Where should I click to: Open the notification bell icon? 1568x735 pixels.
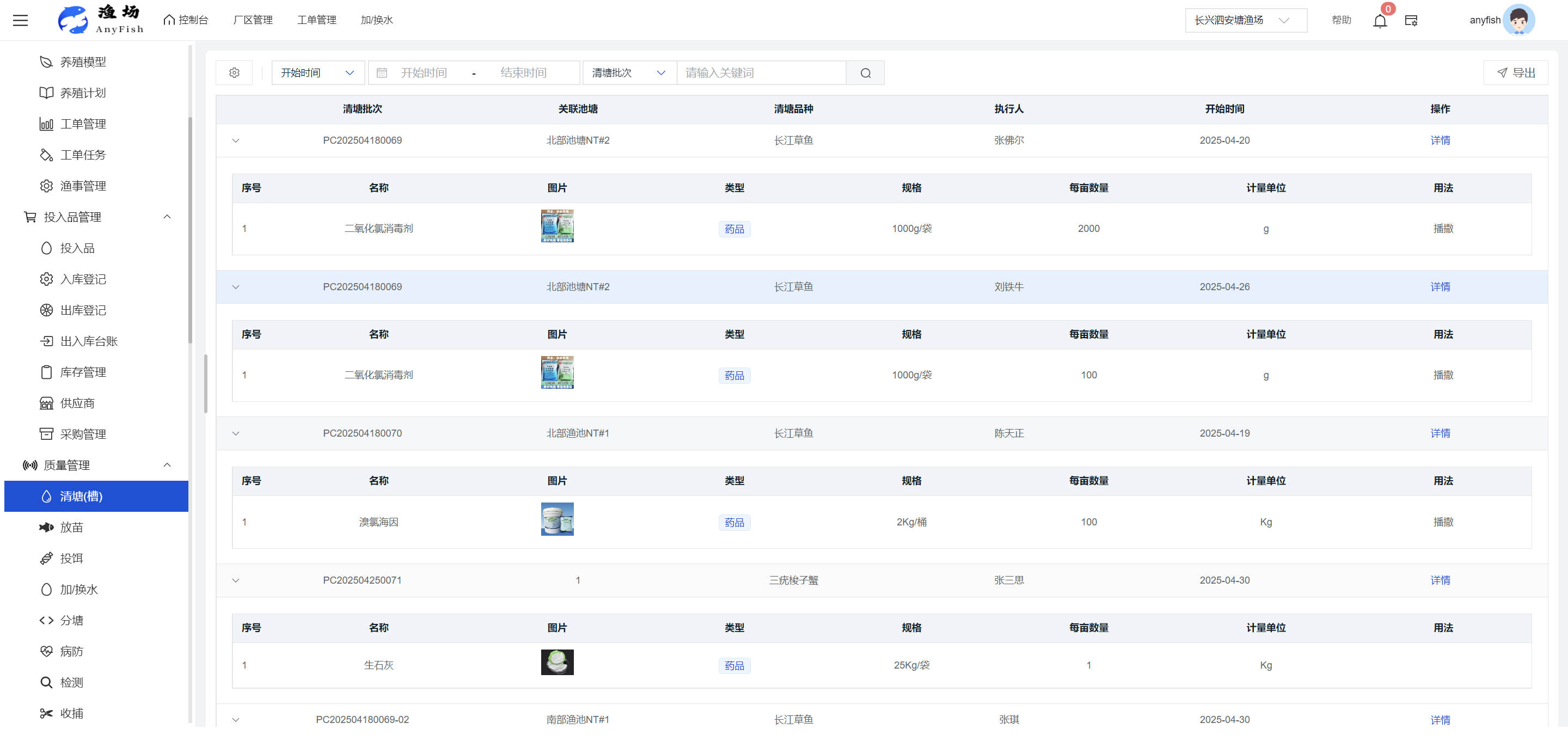coord(1379,21)
